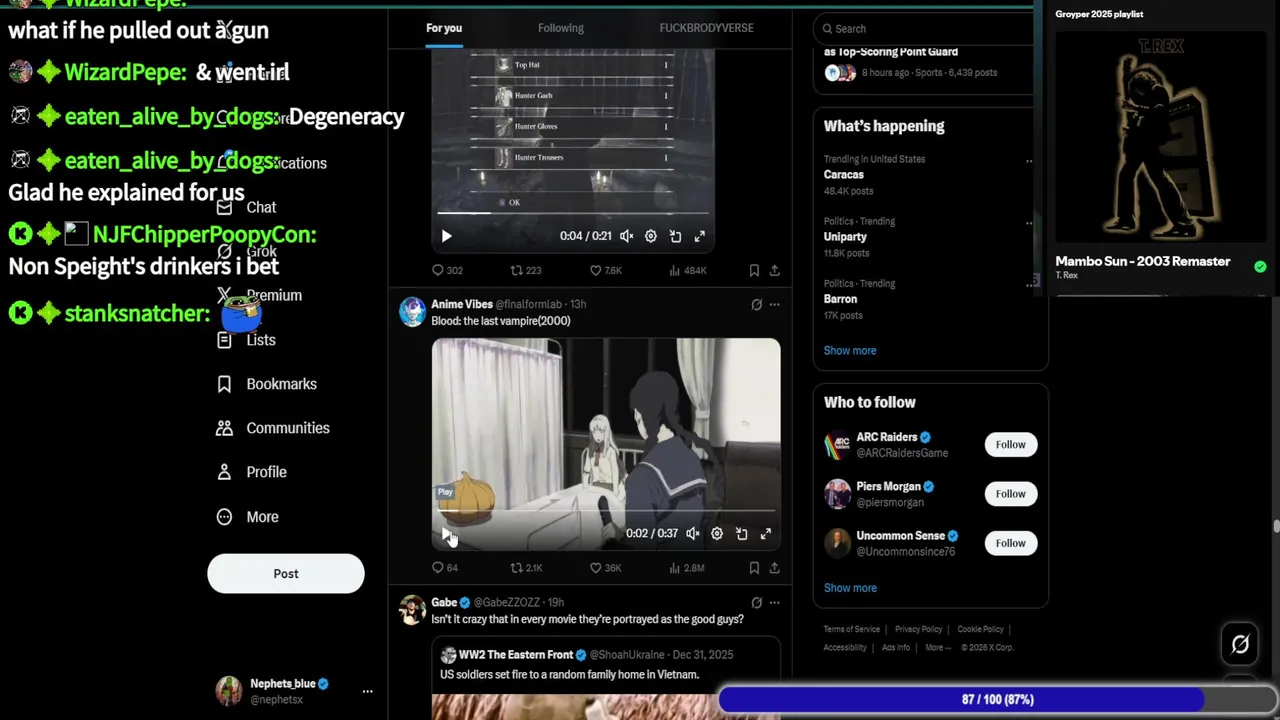
Task: Open the Terms of Service link
Action: 851,629
